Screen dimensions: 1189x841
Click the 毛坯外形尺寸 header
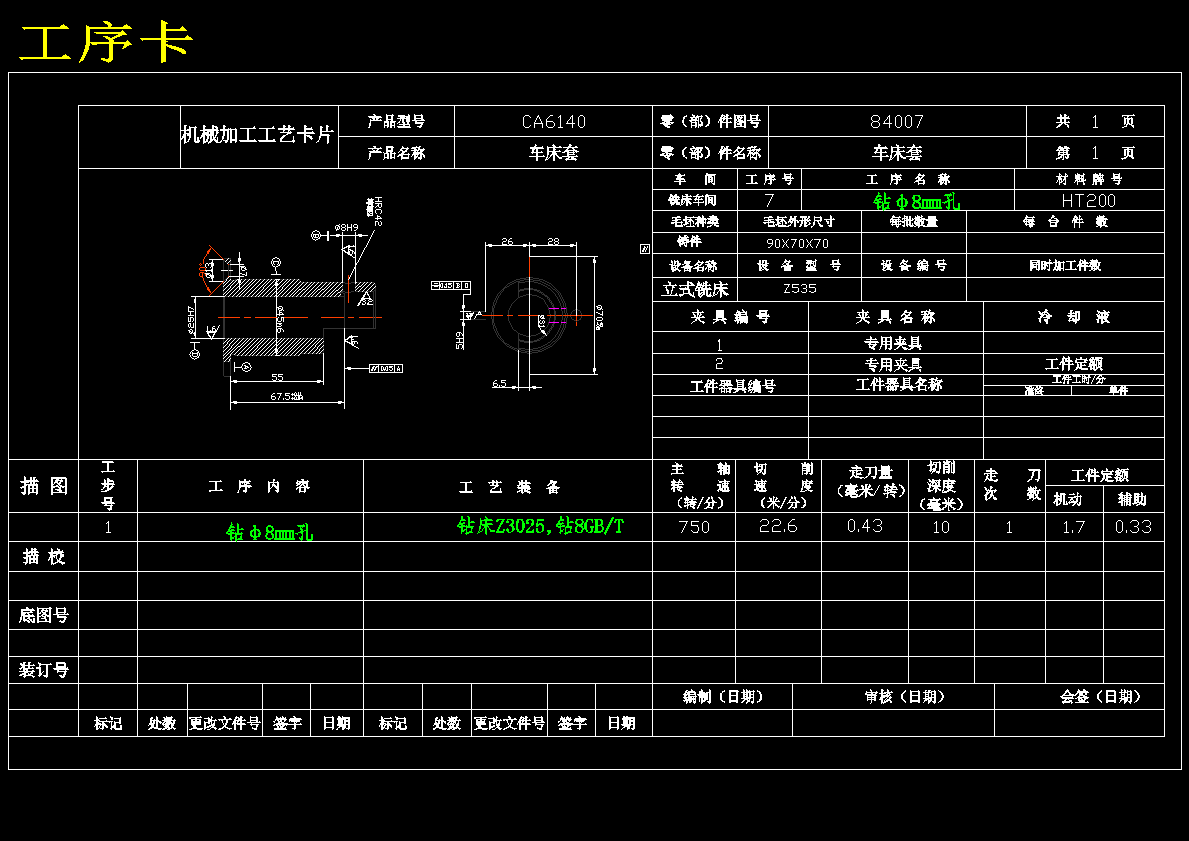click(x=798, y=221)
